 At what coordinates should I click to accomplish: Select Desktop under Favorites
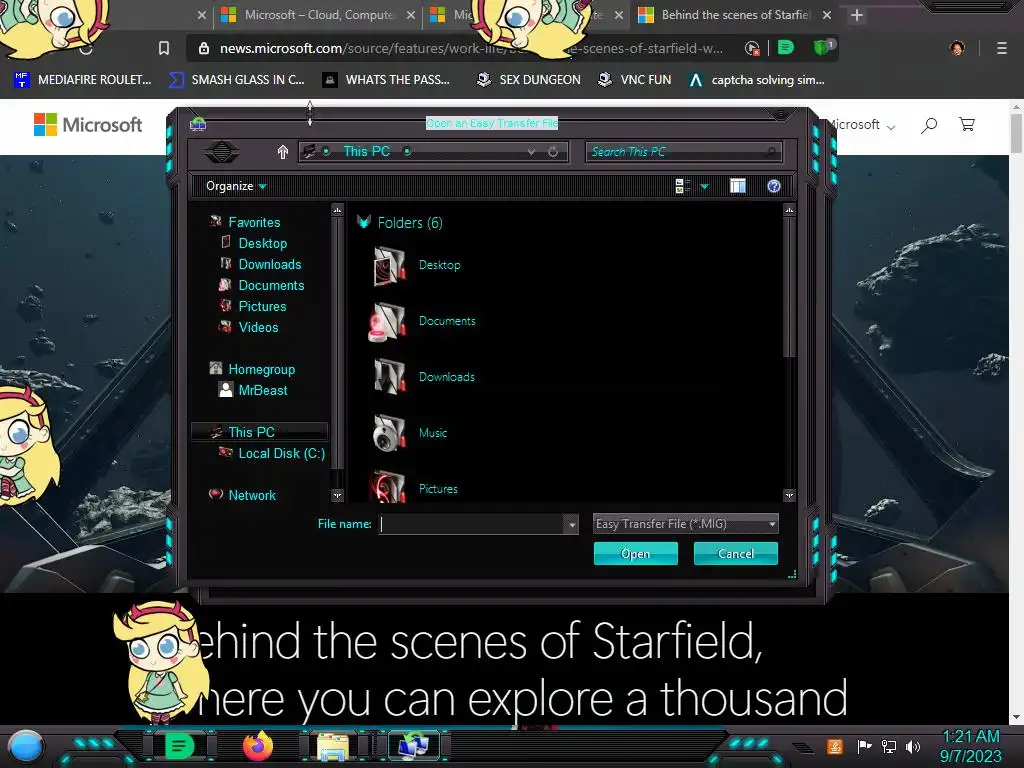pyautogui.click(x=262, y=243)
